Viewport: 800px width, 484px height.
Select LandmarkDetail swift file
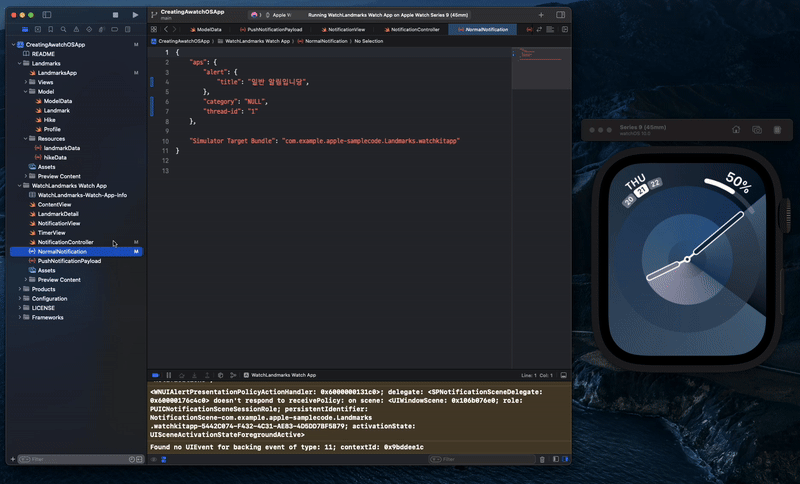click(x=54, y=214)
